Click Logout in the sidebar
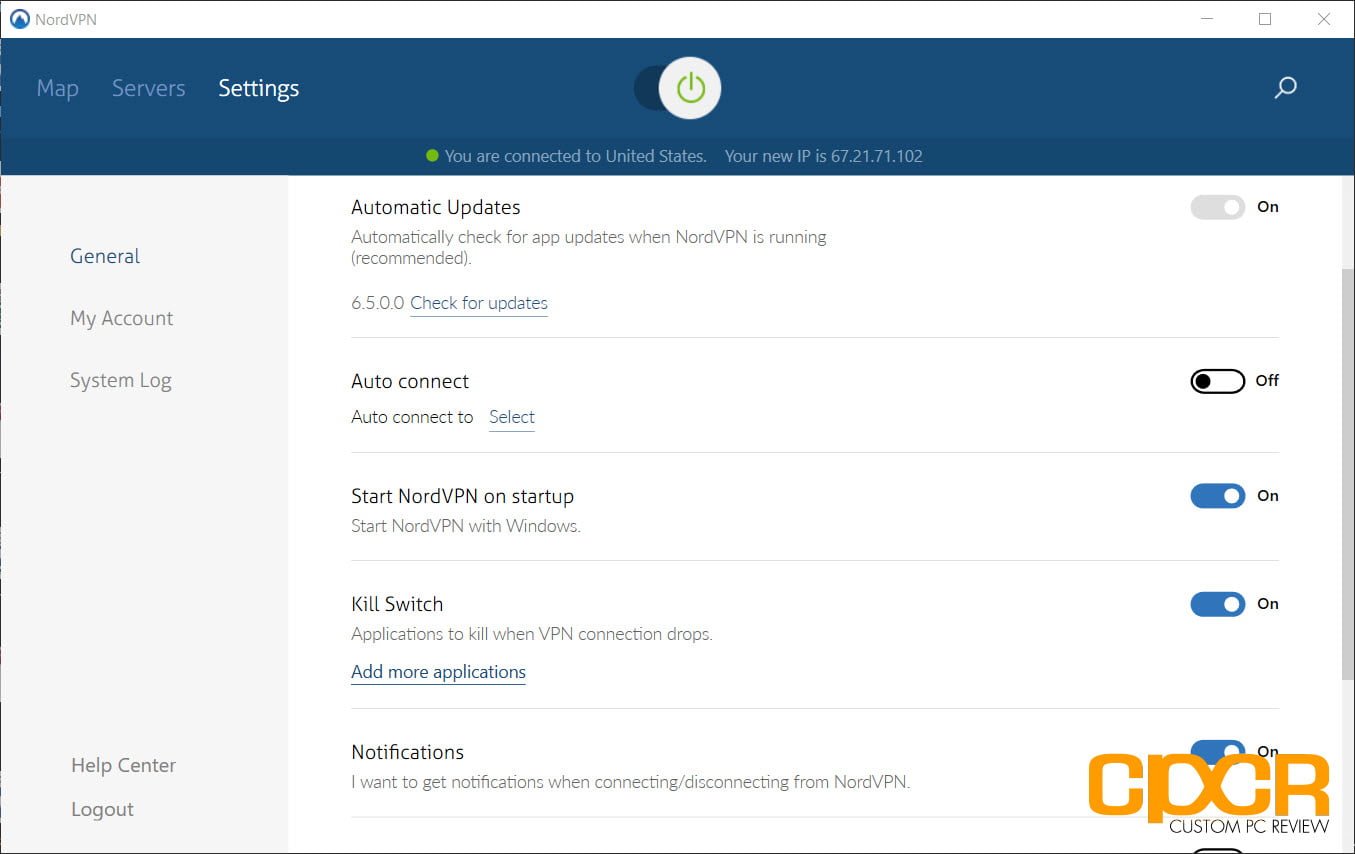Viewport: 1355px width, 854px height. [102, 809]
